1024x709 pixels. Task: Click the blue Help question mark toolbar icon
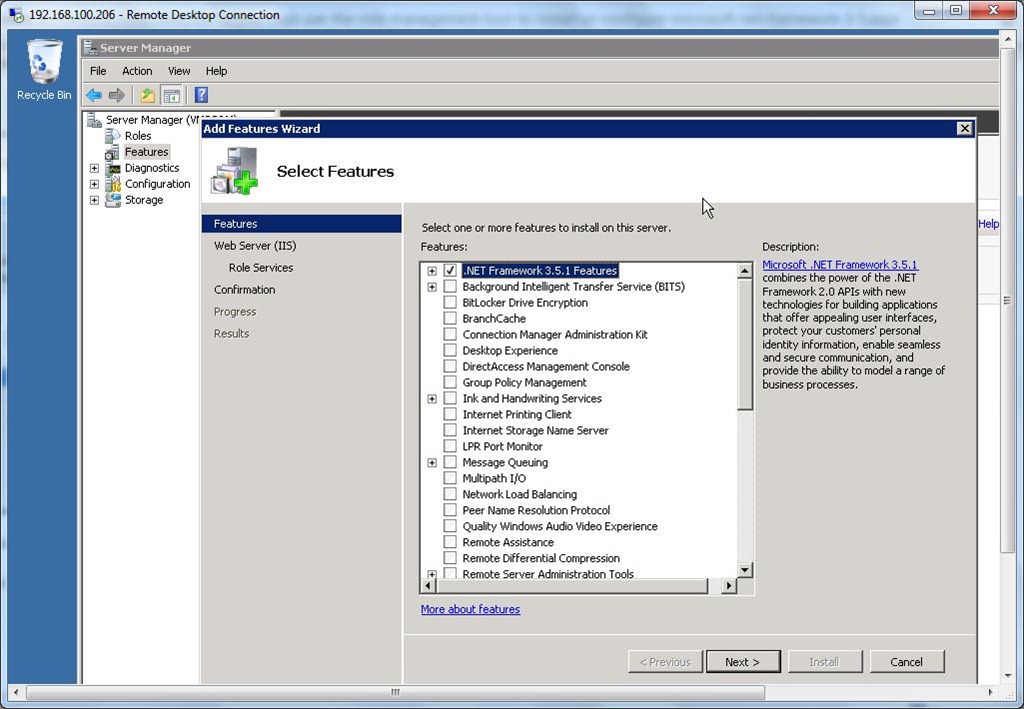pos(201,95)
